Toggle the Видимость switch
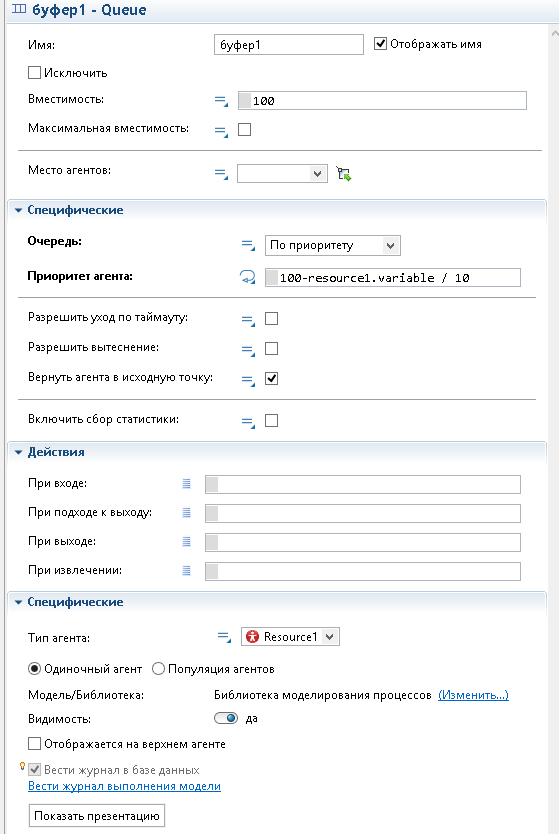The width and height of the screenshot is (559, 834). [226, 719]
